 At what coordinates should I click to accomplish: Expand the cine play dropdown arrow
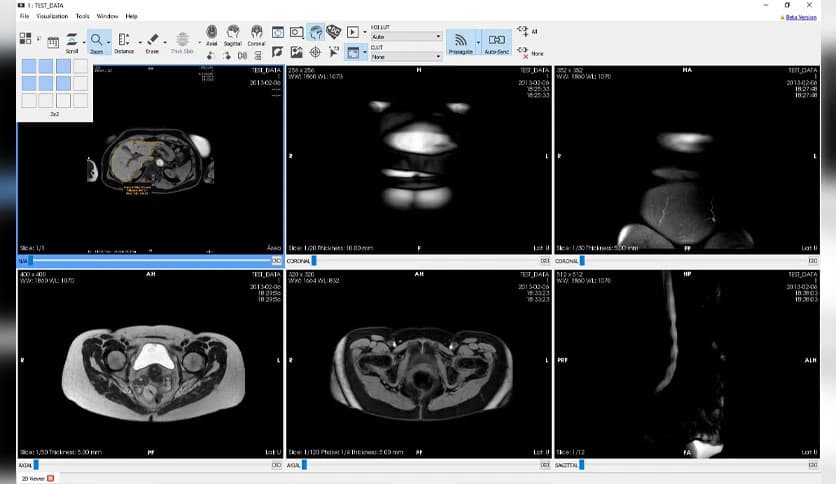tap(365, 33)
